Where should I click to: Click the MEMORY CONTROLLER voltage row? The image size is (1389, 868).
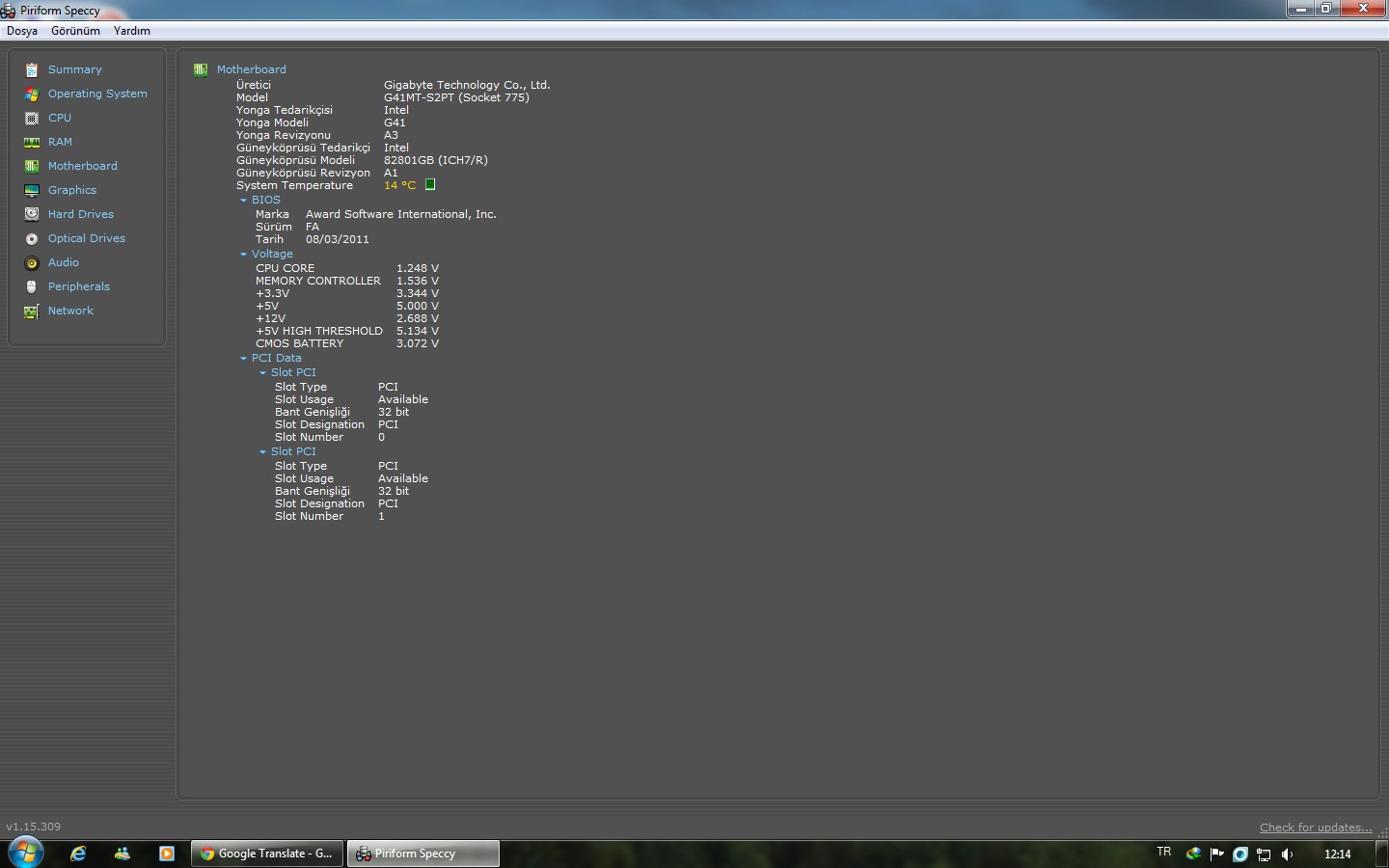(x=347, y=281)
